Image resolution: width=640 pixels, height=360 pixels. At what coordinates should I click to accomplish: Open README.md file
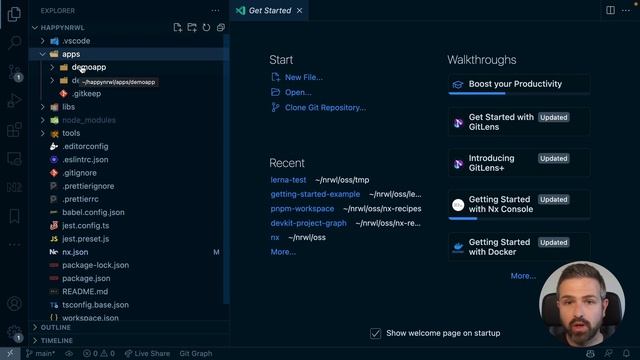(x=85, y=291)
